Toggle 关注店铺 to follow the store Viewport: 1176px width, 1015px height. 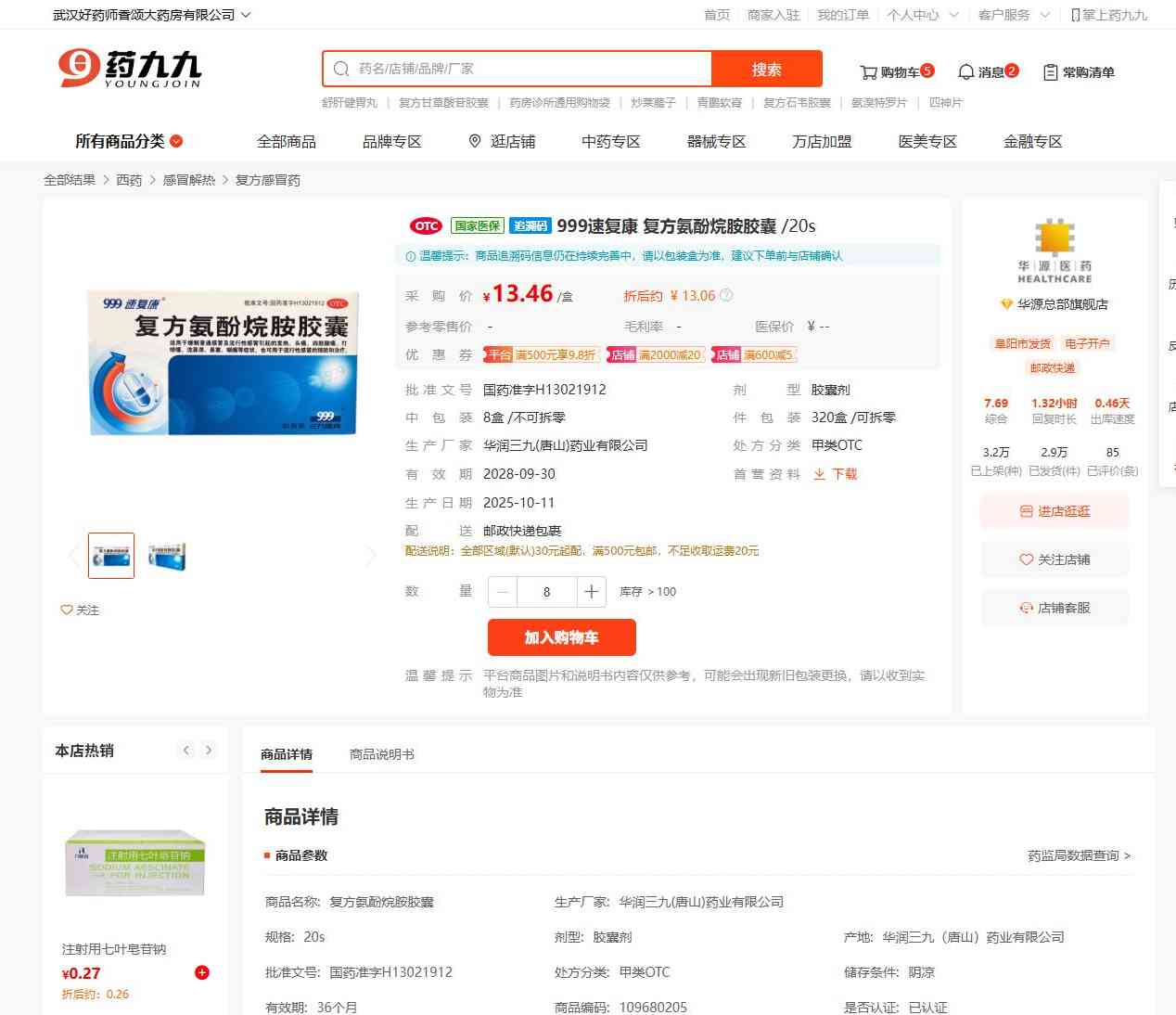click(1055, 559)
